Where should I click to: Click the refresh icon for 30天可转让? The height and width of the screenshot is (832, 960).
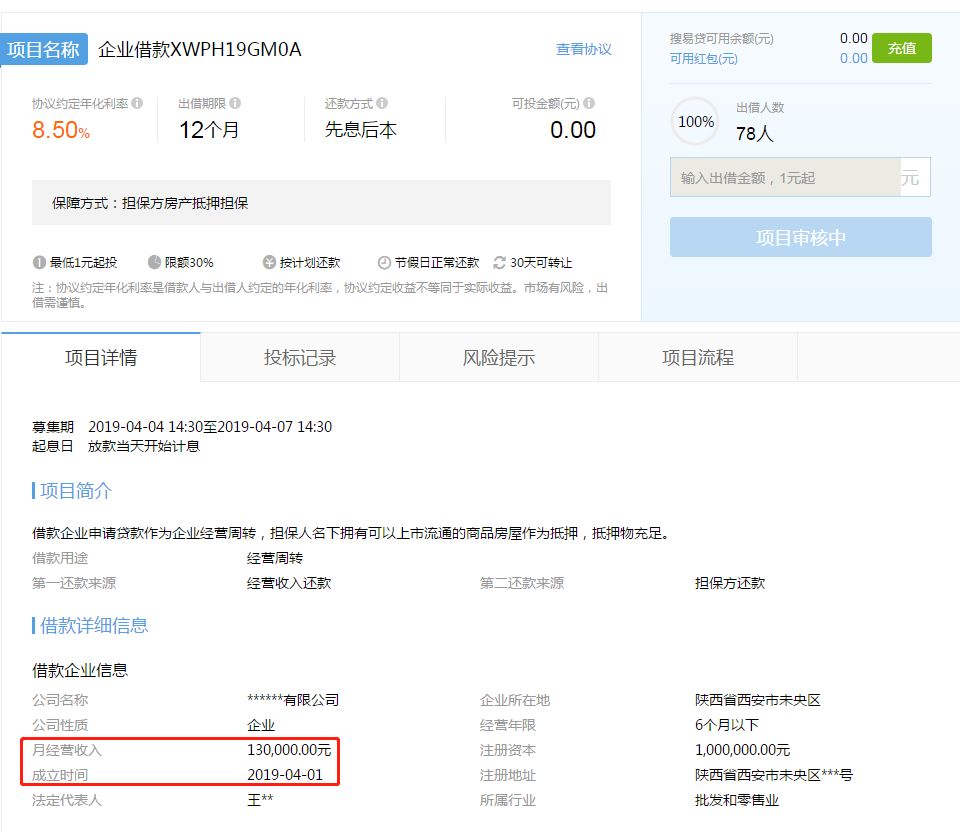500,263
